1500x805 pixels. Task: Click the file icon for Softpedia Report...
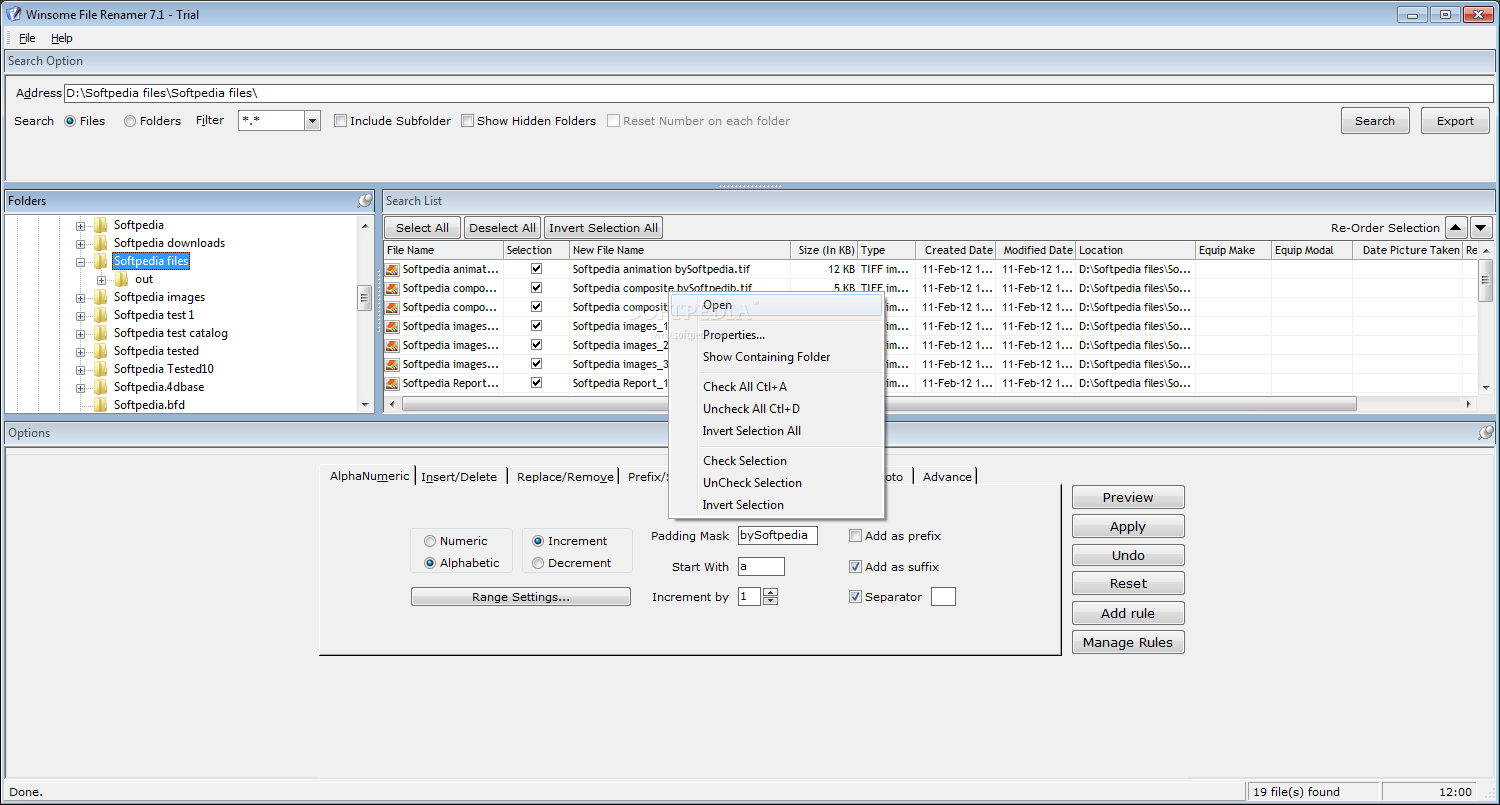click(393, 383)
